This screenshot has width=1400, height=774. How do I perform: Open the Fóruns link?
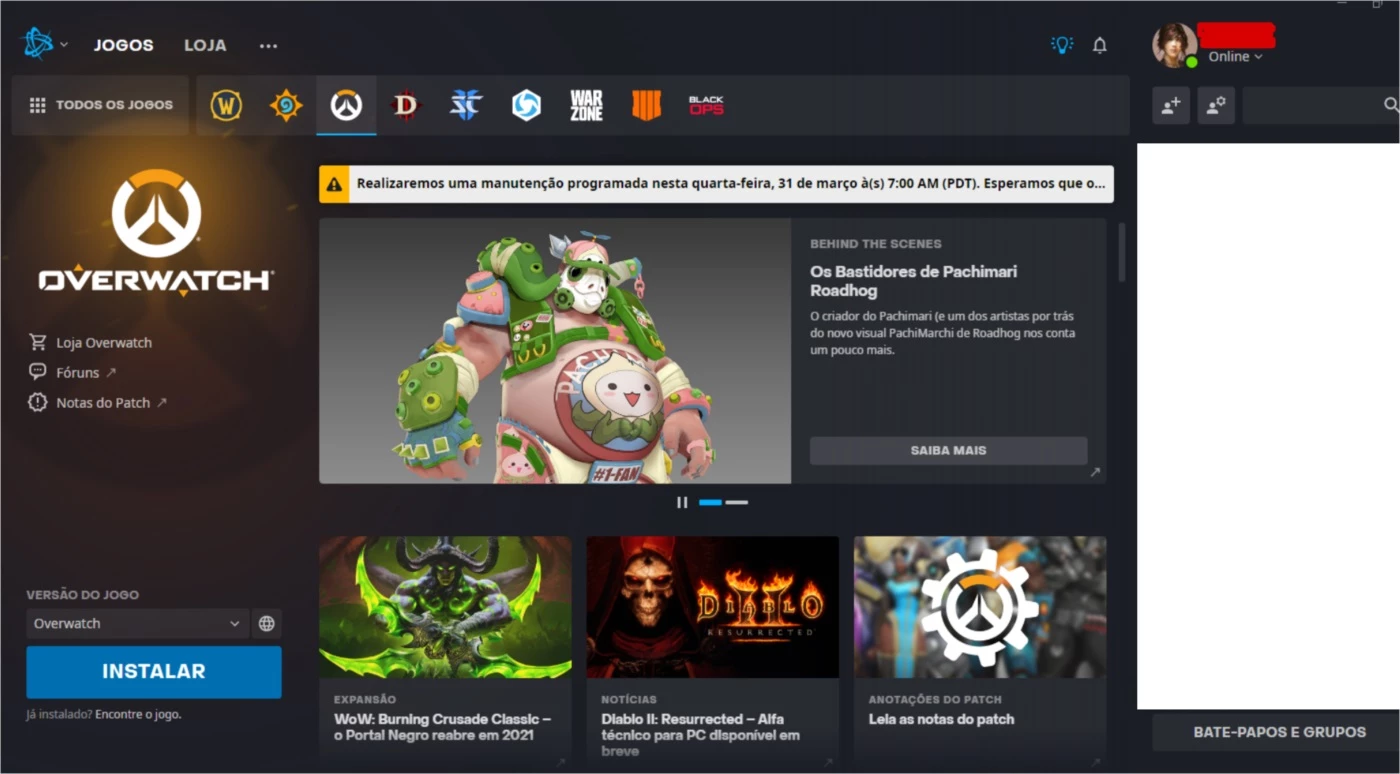(x=73, y=372)
